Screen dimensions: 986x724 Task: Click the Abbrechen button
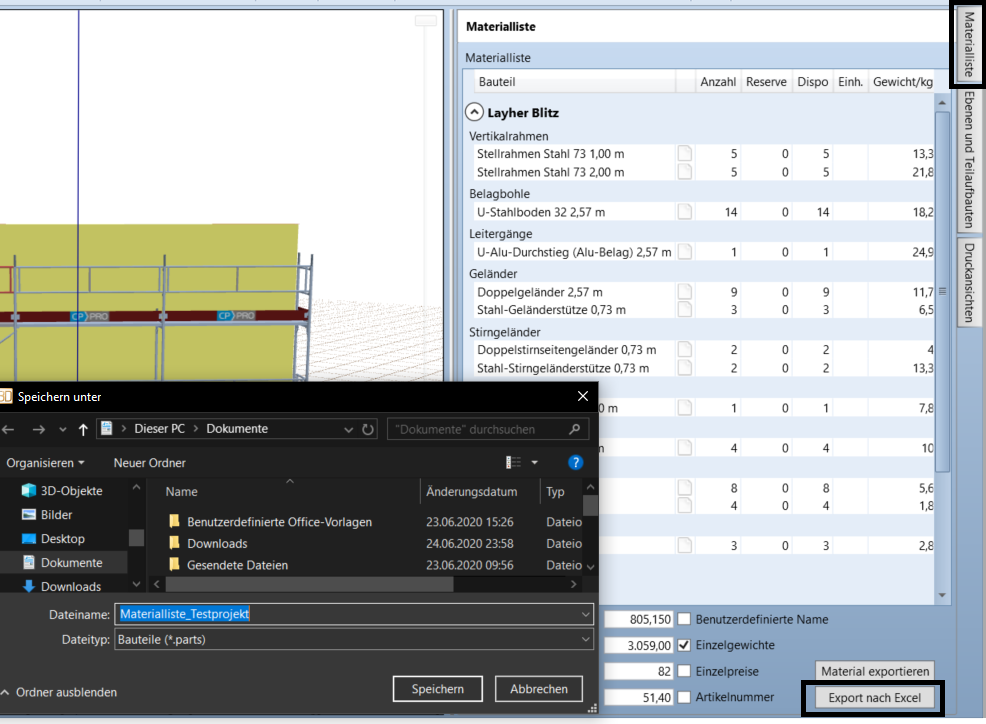(x=538, y=689)
